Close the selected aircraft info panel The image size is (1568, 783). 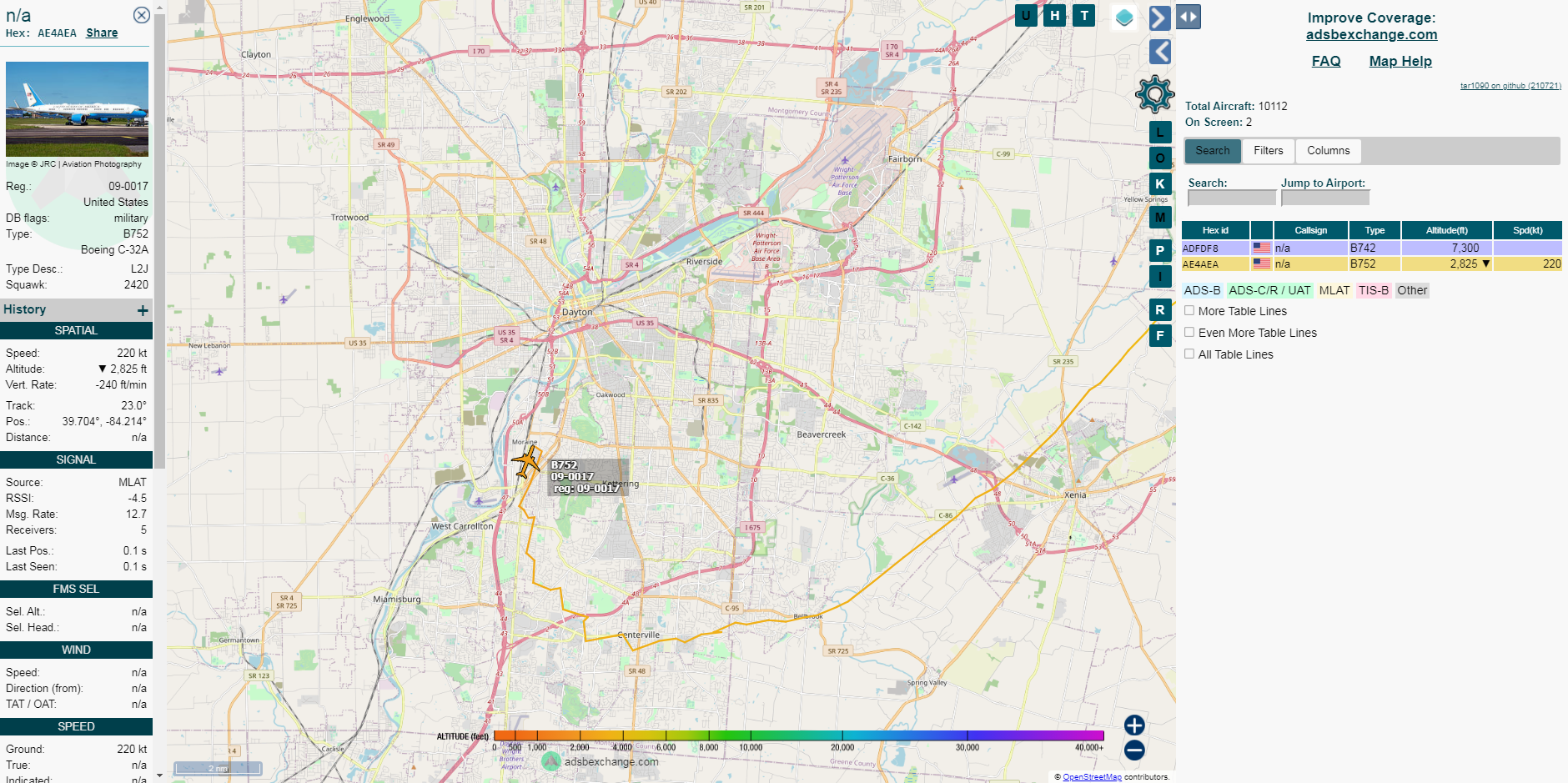tap(142, 15)
